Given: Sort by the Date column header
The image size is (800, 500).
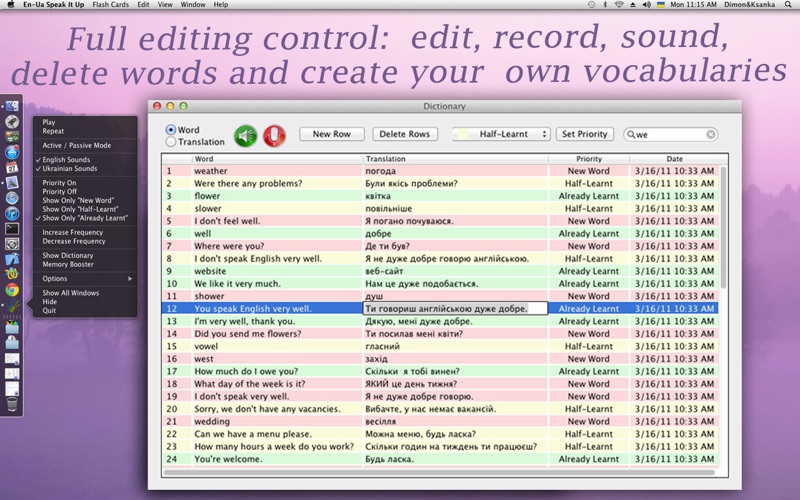Looking at the screenshot, I should coord(674,159).
